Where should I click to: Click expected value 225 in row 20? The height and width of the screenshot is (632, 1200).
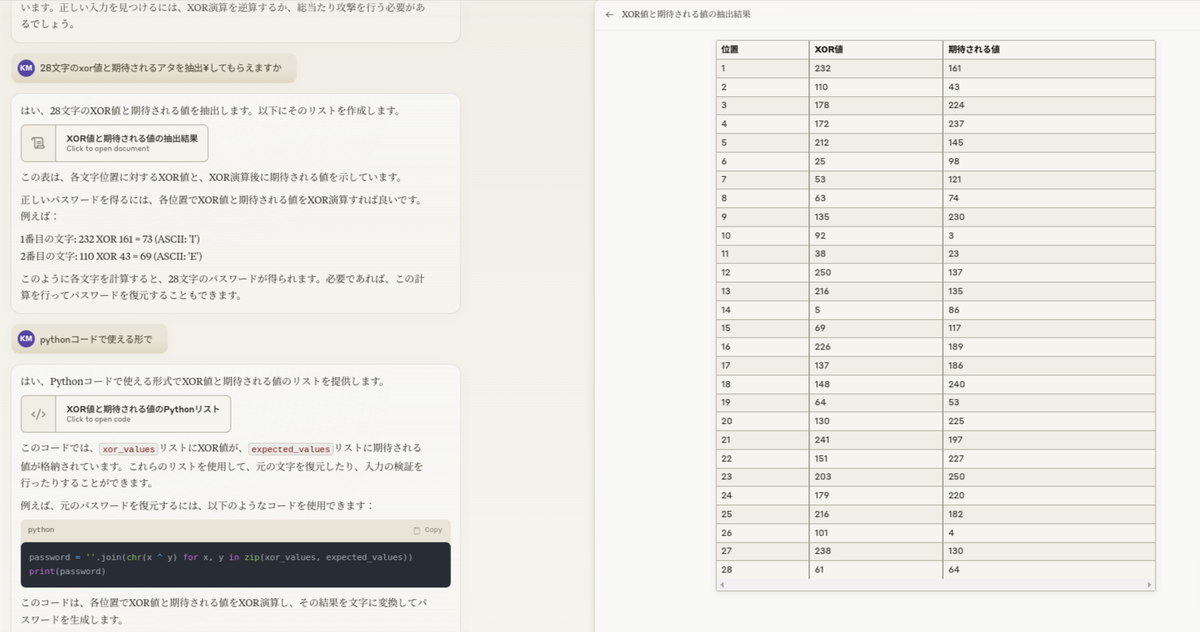(956, 422)
